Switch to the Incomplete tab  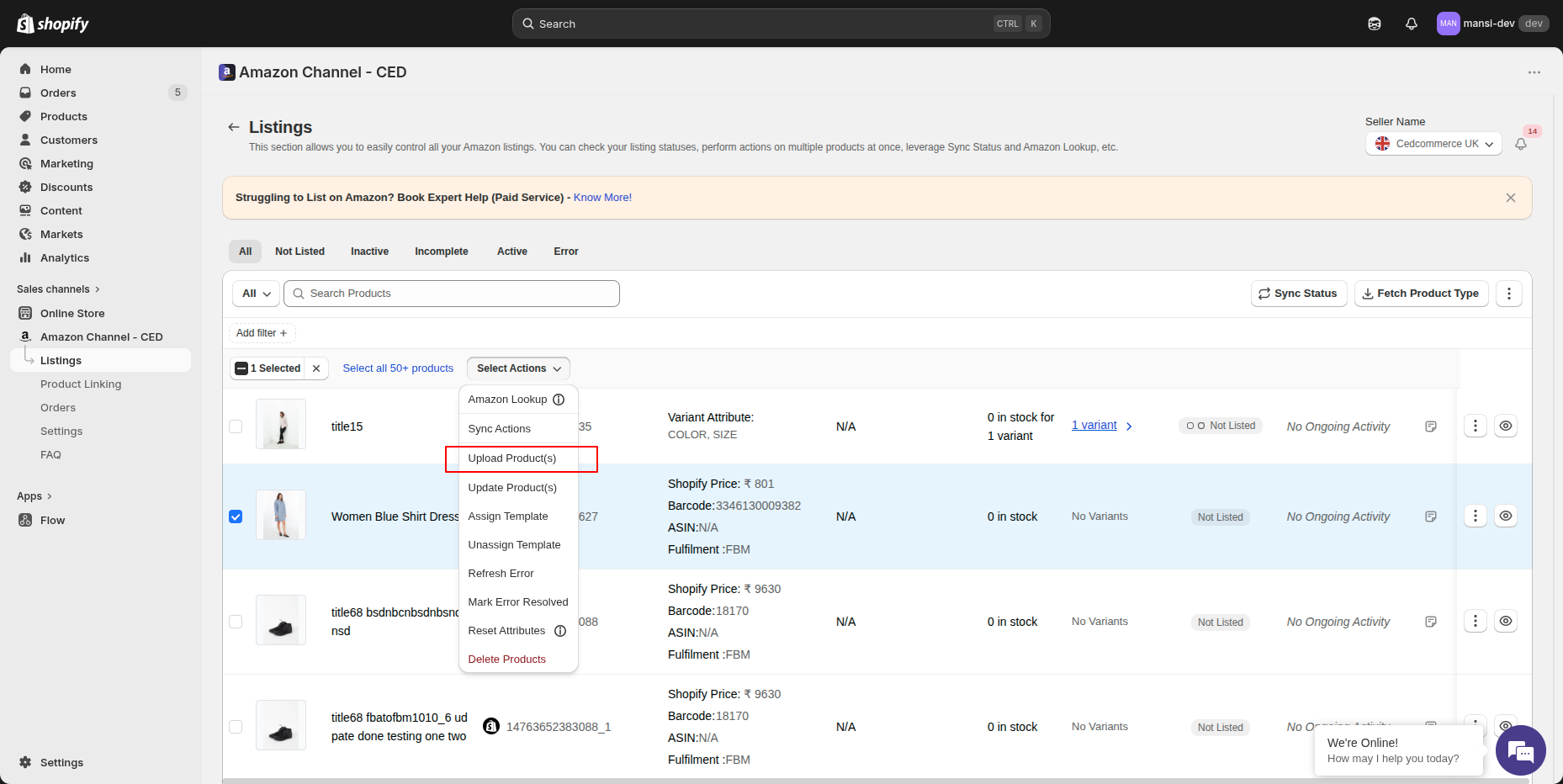(x=441, y=252)
